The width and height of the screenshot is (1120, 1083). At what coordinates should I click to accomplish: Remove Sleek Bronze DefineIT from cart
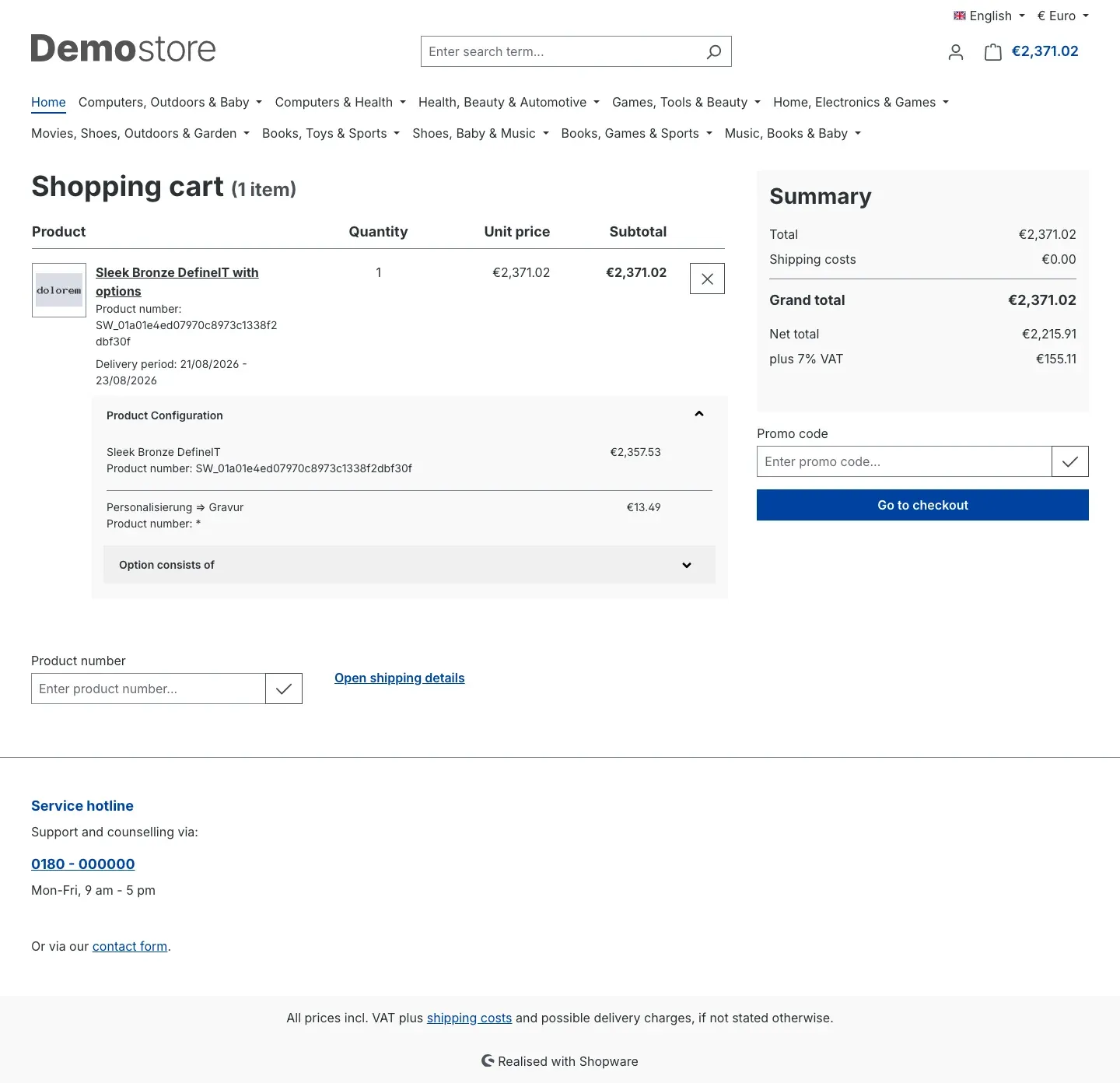coord(707,279)
